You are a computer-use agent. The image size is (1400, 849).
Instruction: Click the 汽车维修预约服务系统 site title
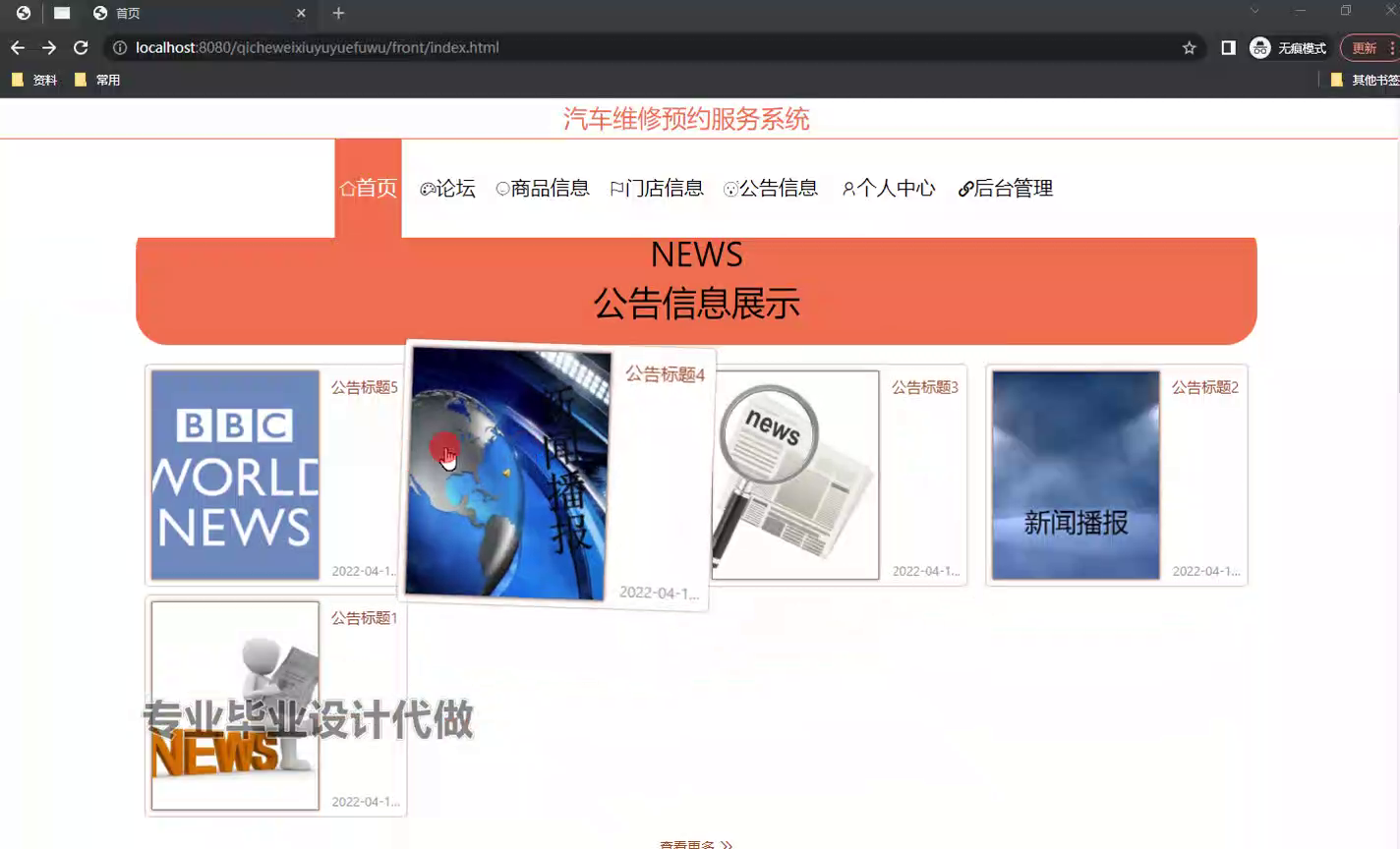tap(686, 119)
